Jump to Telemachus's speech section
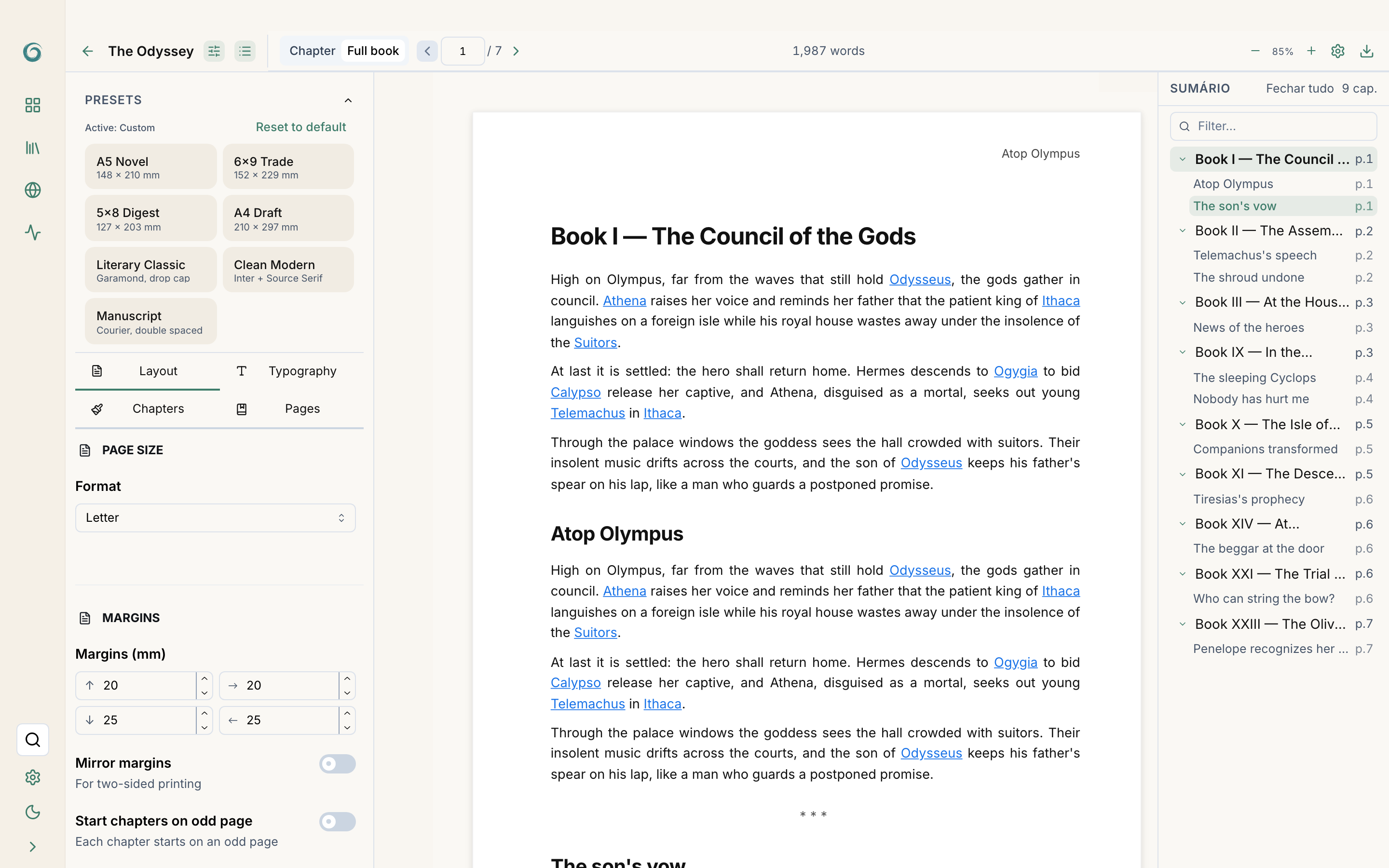 [x=1283, y=256]
